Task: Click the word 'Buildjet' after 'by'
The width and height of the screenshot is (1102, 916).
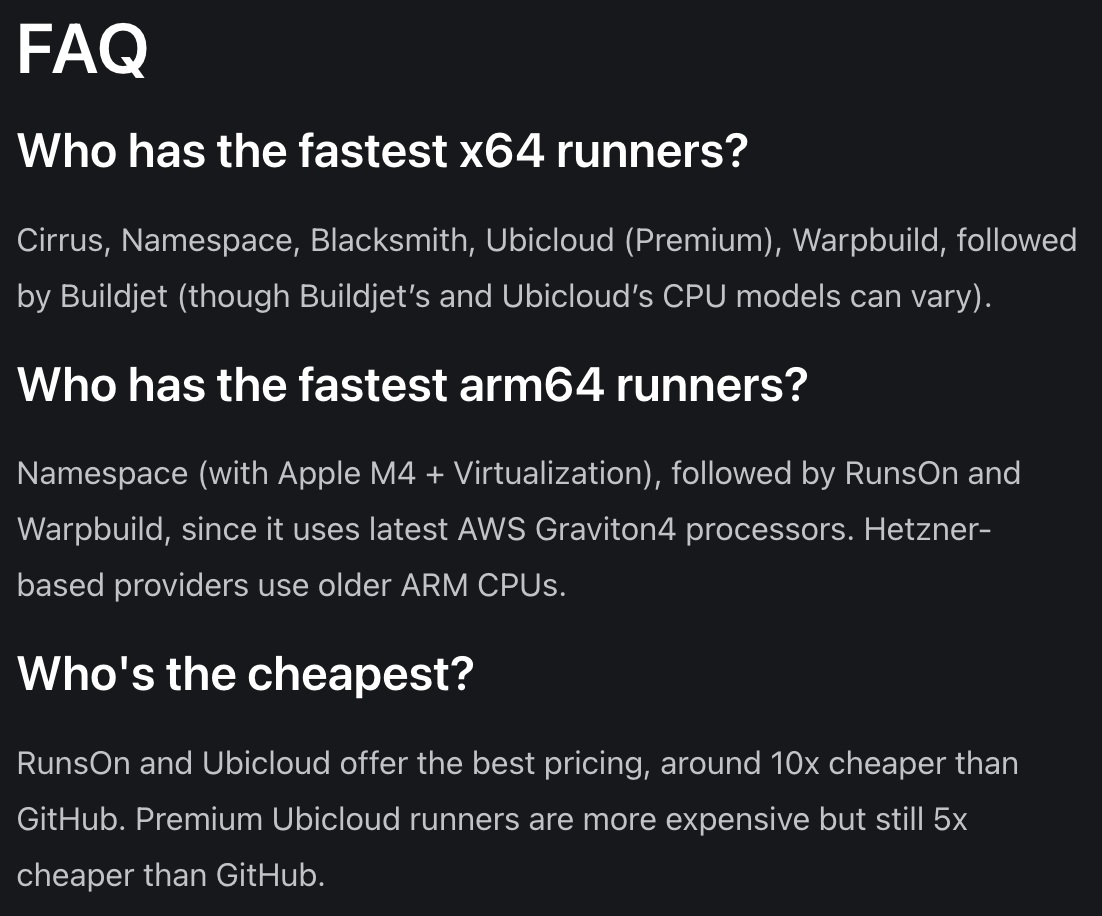Action: 114,297
